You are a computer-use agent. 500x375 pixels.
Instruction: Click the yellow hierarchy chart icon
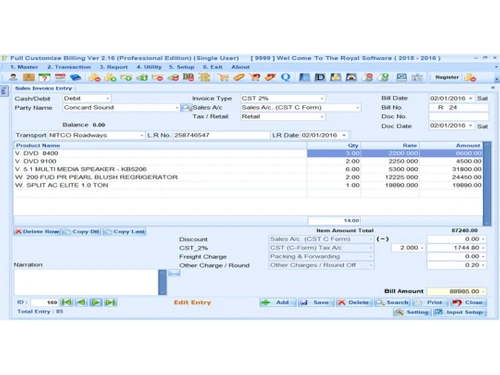(204, 77)
